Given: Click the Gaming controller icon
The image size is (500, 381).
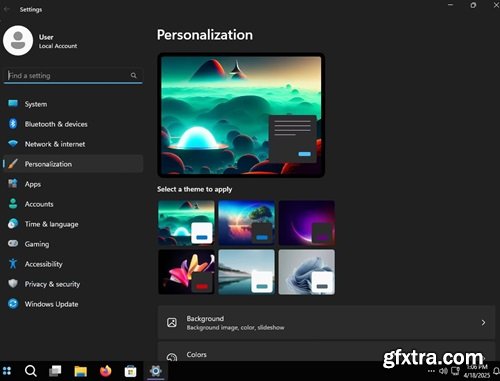Looking at the screenshot, I should [13, 244].
